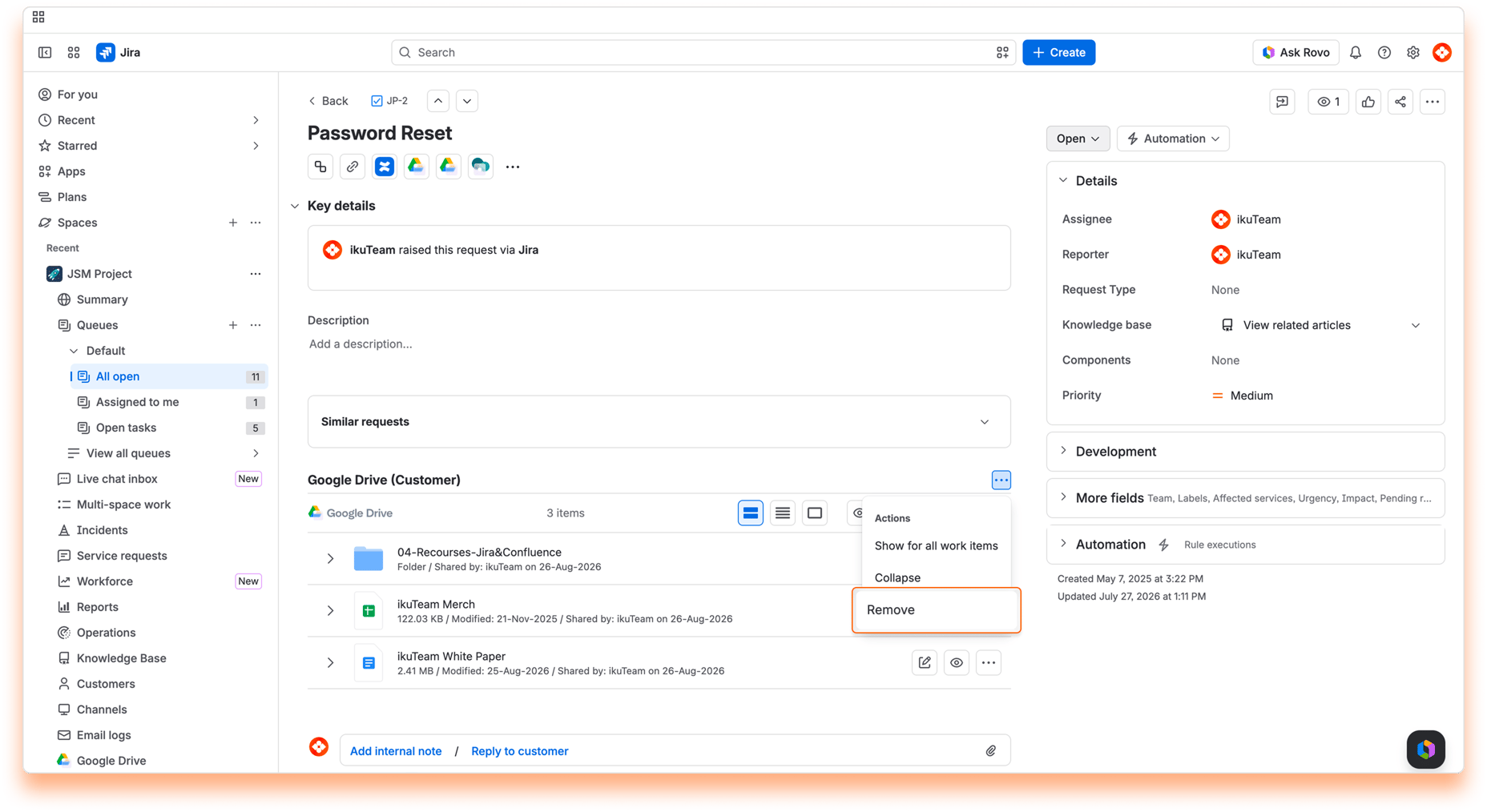The image size is (1487, 812).
Task: Toggle the watch eye with count 1
Action: (1328, 102)
